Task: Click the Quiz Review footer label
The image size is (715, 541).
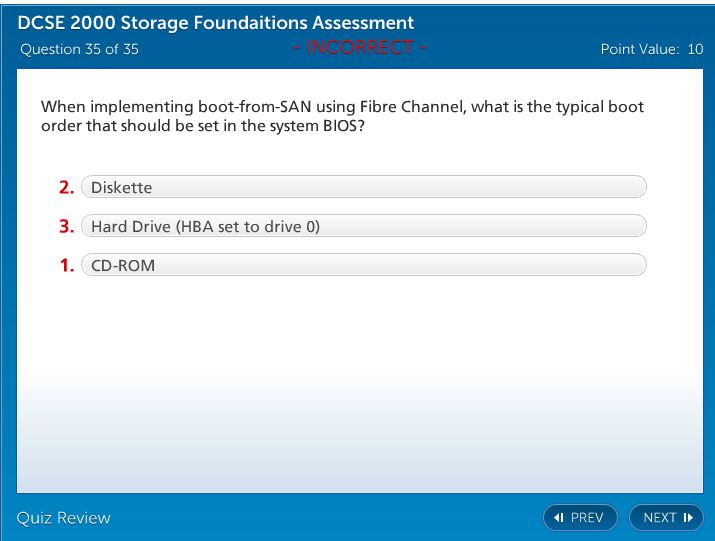Action: [x=64, y=518]
